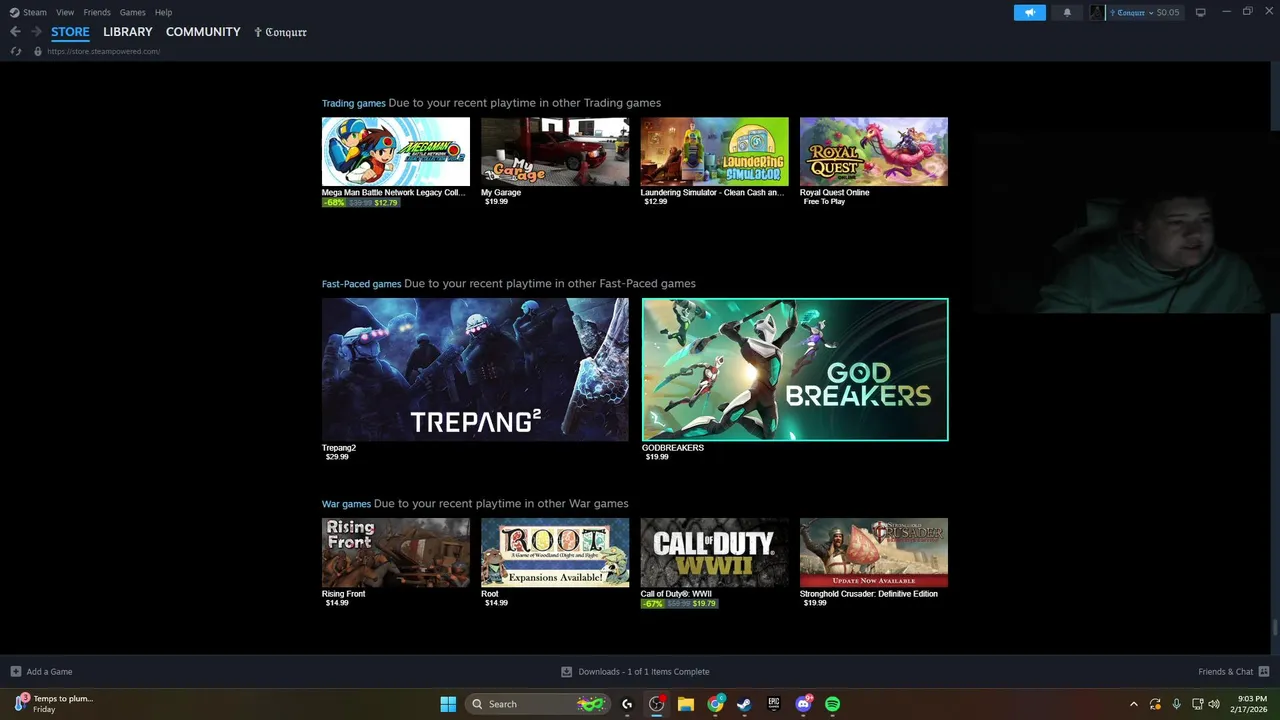Open the Trepang2 large banner
This screenshot has height=720, width=1280.
tap(475, 369)
